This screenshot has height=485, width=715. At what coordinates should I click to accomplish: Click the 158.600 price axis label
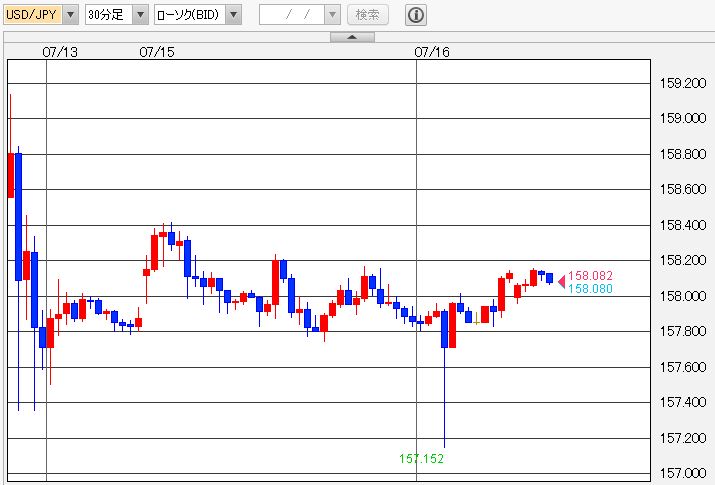click(683, 189)
